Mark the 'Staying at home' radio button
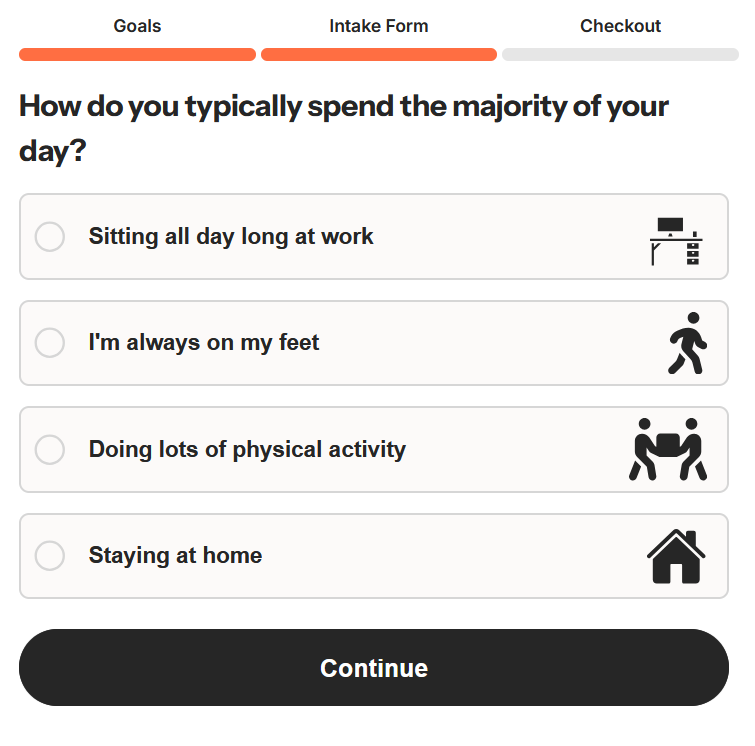This screenshot has width=755, height=746. (x=50, y=556)
